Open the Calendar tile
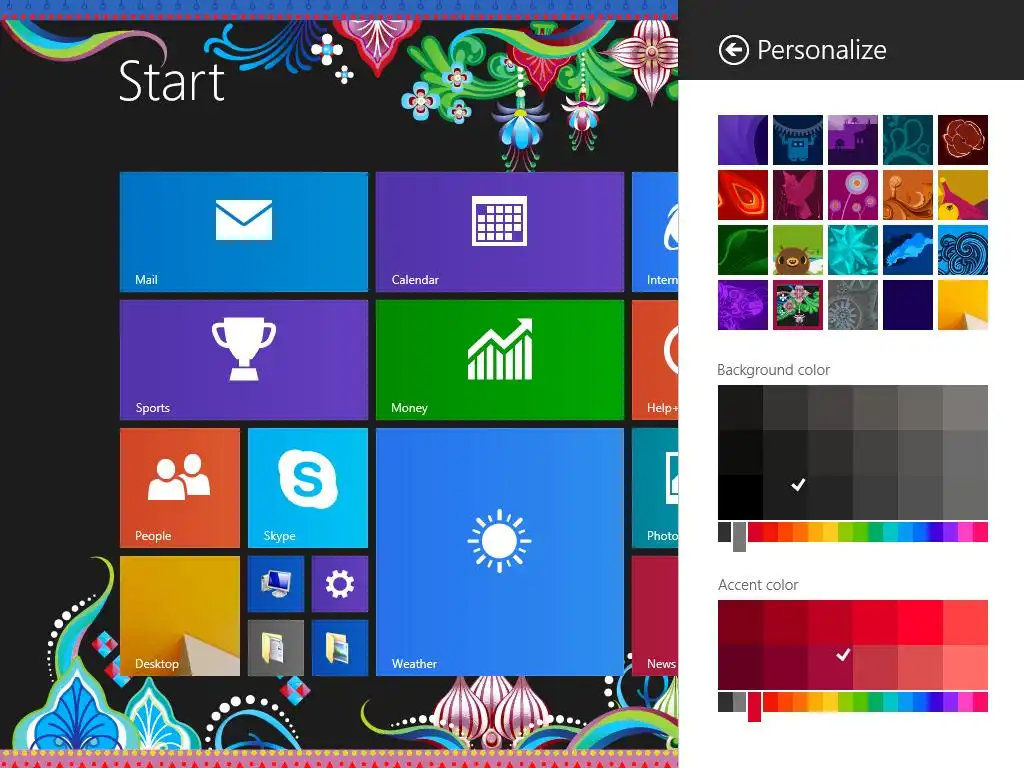The width and height of the screenshot is (1024, 768). [x=500, y=232]
